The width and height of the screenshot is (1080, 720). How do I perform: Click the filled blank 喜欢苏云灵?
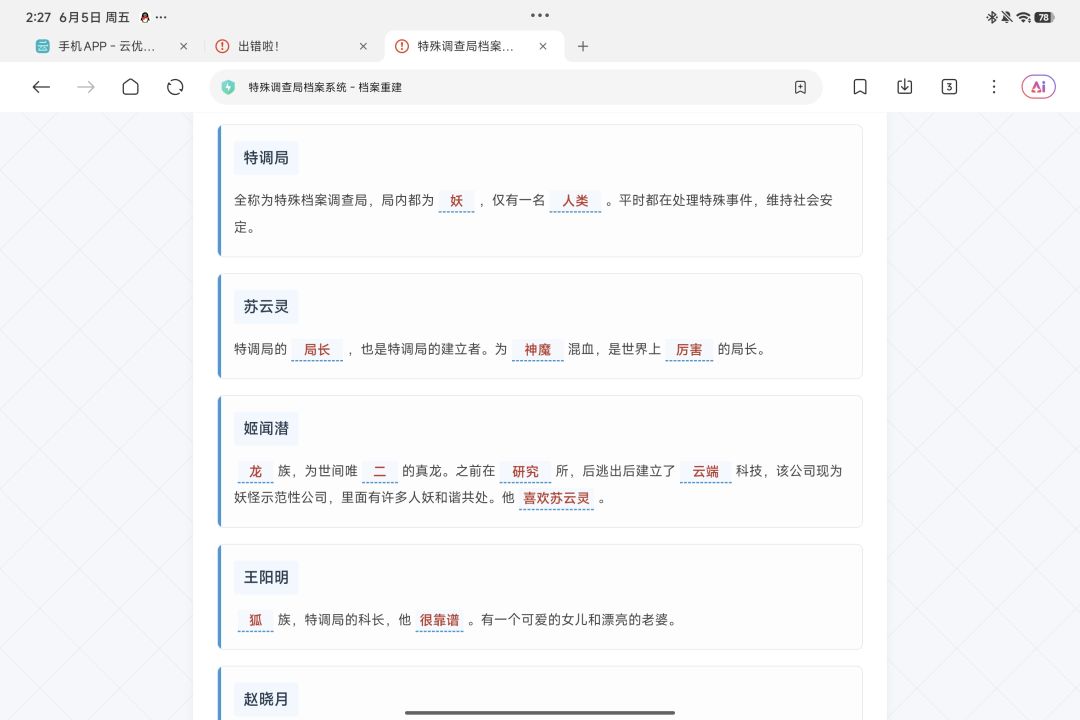coord(557,498)
